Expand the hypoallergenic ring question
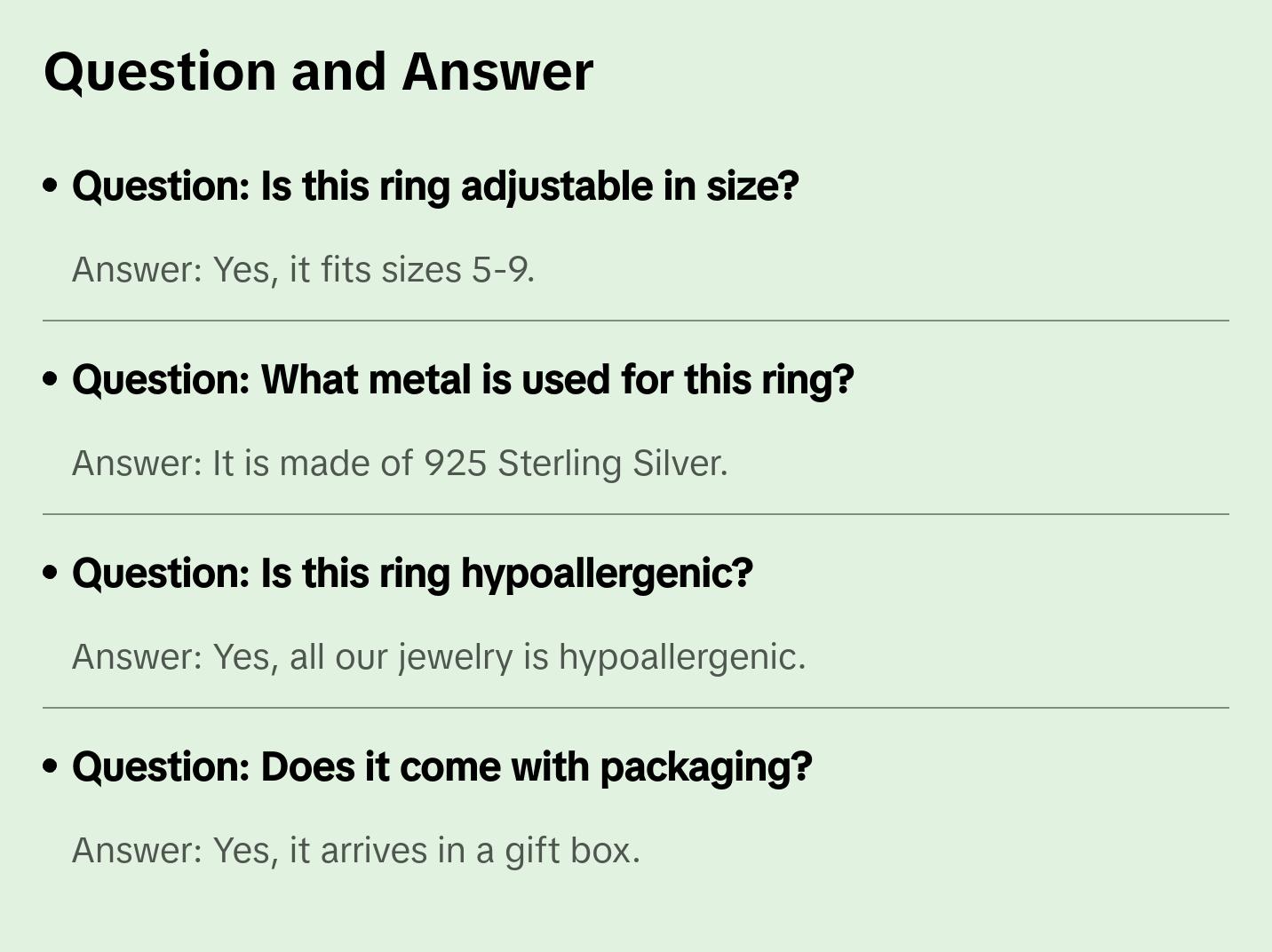Viewport: 1272px width, 952px height. 412,574
